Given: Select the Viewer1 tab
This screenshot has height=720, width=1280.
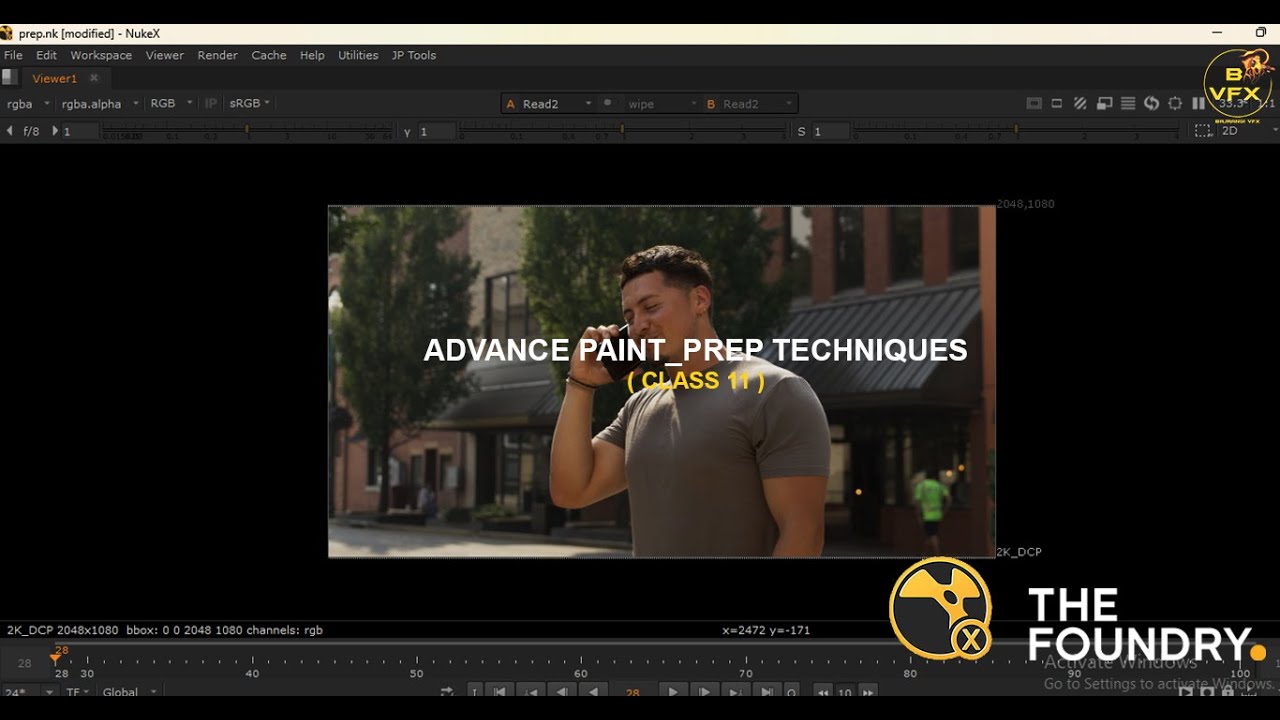Looking at the screenshot, I should point(54,78).
